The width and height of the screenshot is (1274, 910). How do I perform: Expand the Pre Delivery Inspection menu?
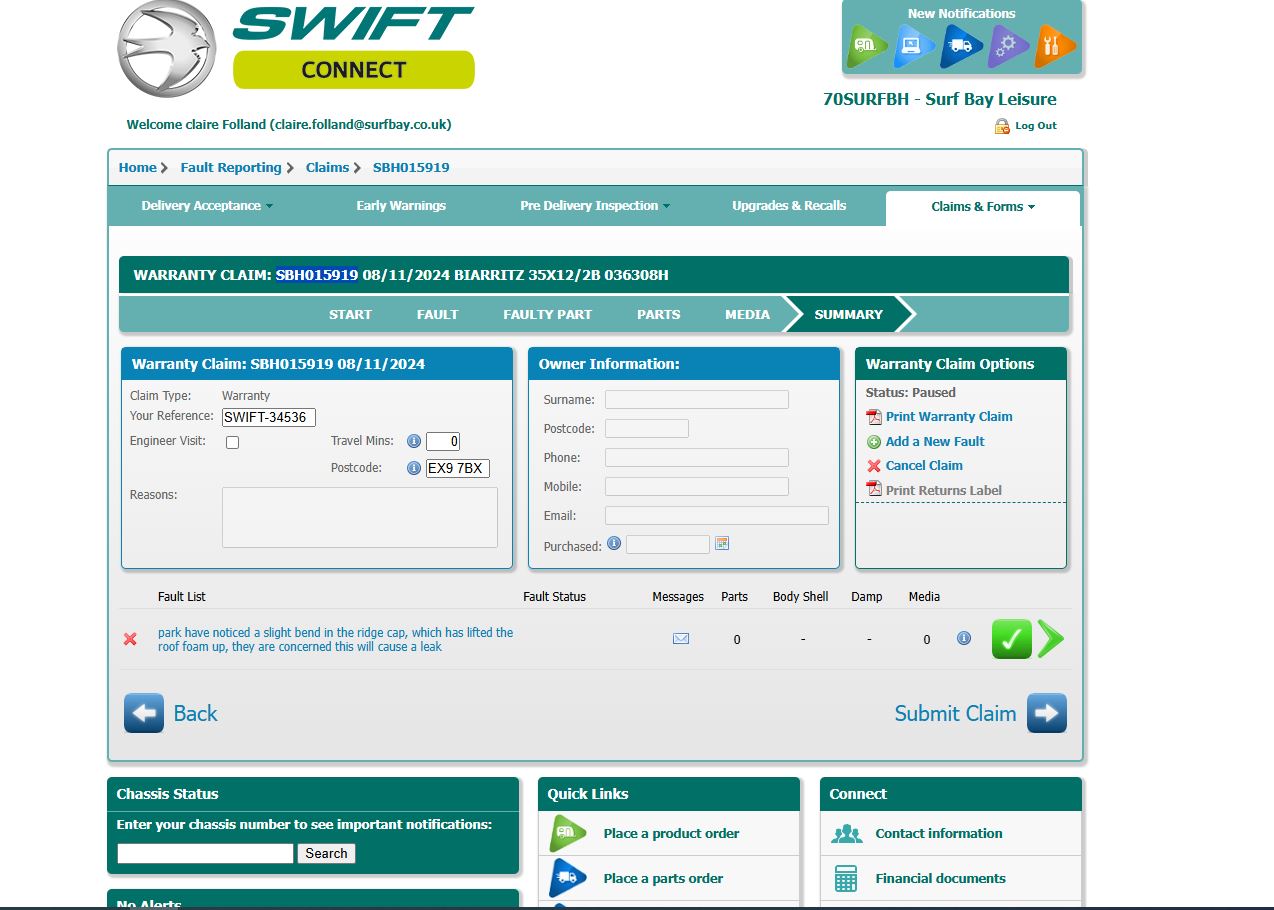coord(595,206)
